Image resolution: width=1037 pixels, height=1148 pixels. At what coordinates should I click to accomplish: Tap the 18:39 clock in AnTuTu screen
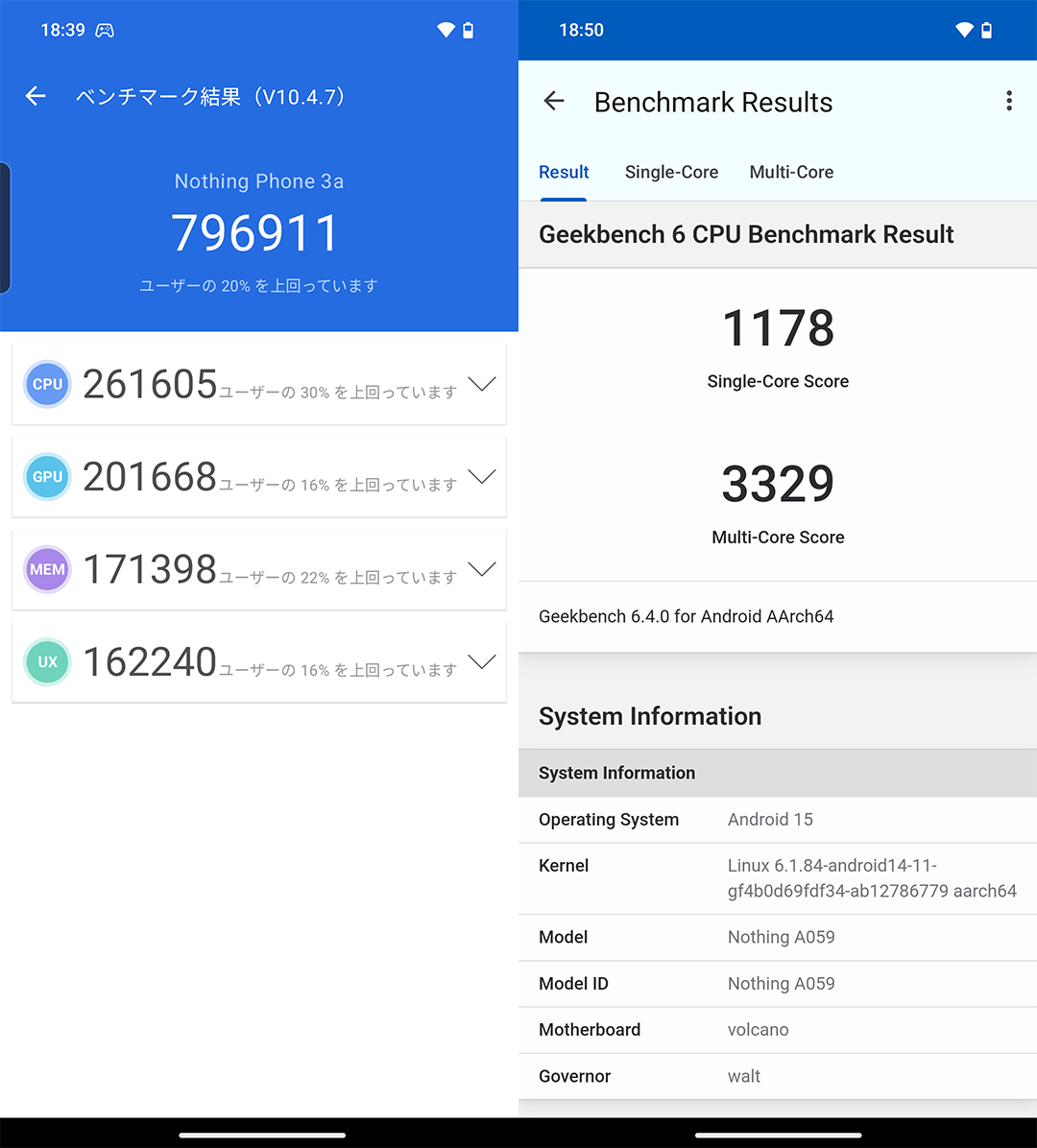tap(63, 30)
